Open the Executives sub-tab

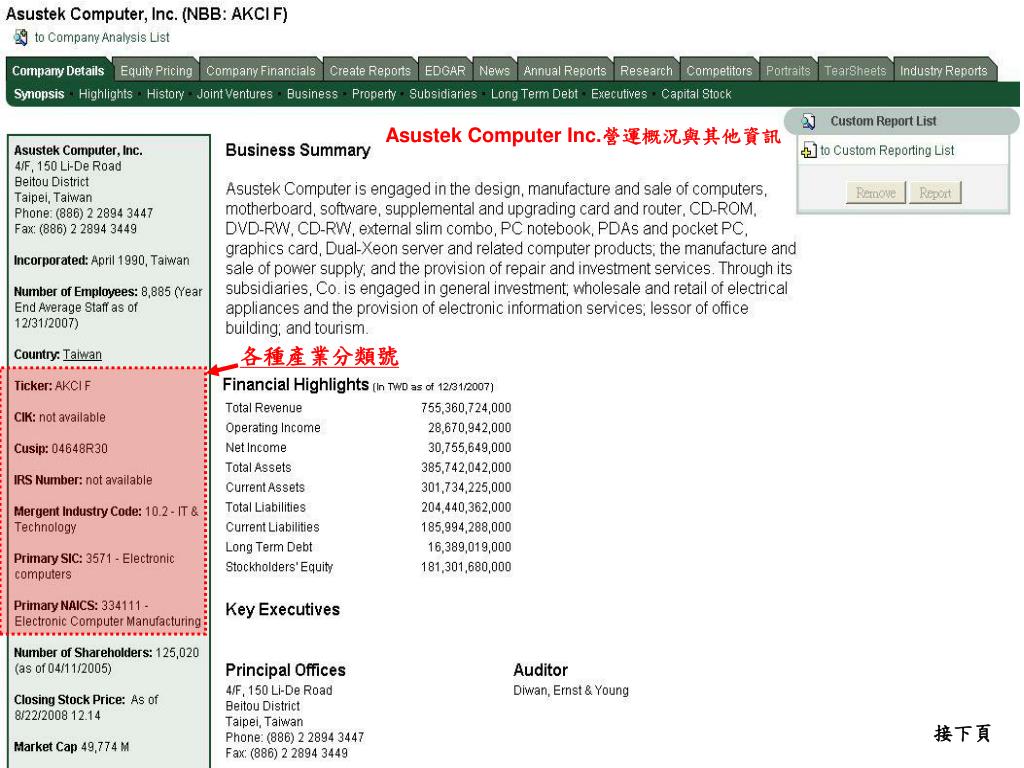click(619, 94)
